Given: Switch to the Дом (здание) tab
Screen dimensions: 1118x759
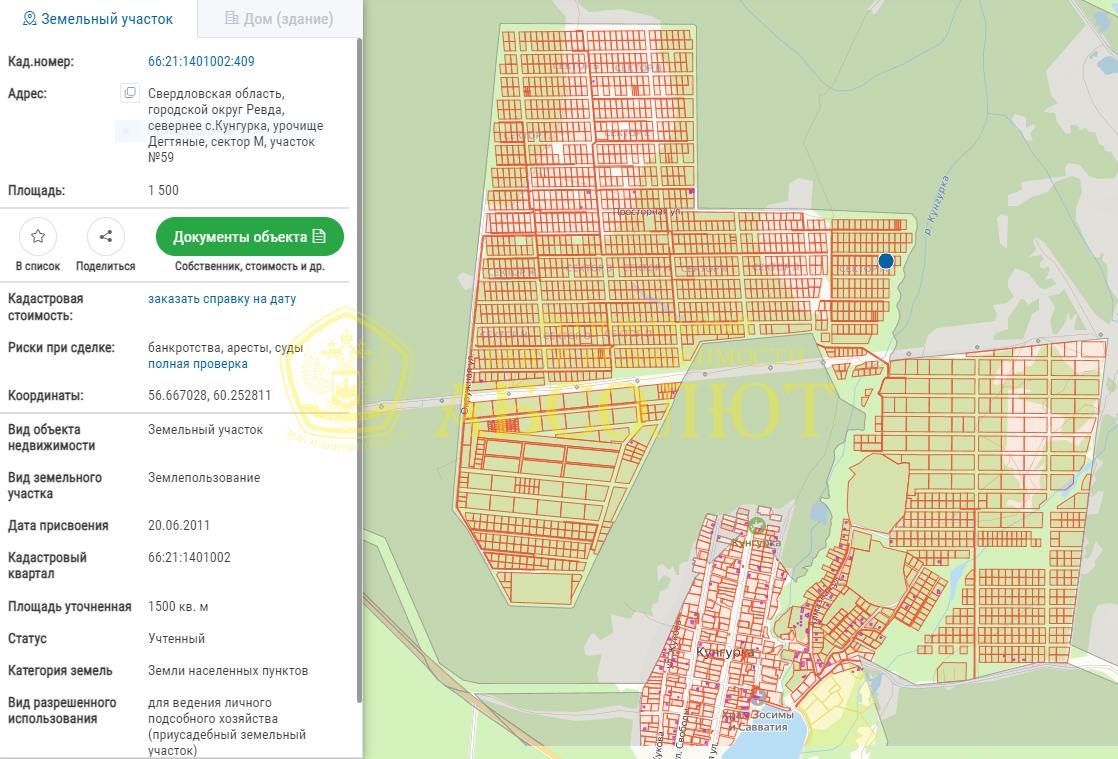Looking at the screenshot, I should click(279, 19).
